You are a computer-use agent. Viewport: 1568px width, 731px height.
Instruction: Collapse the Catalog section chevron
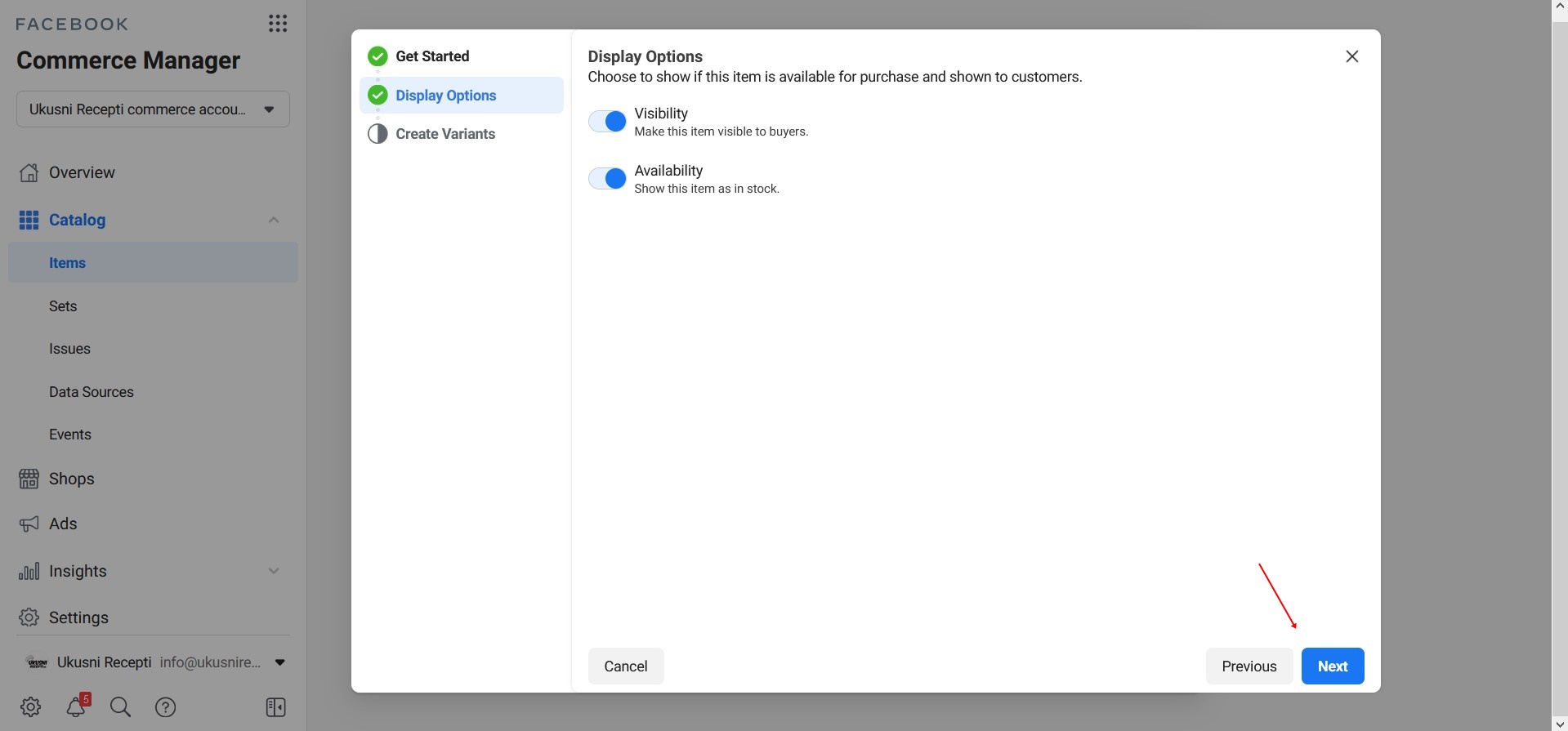[274, 220]
